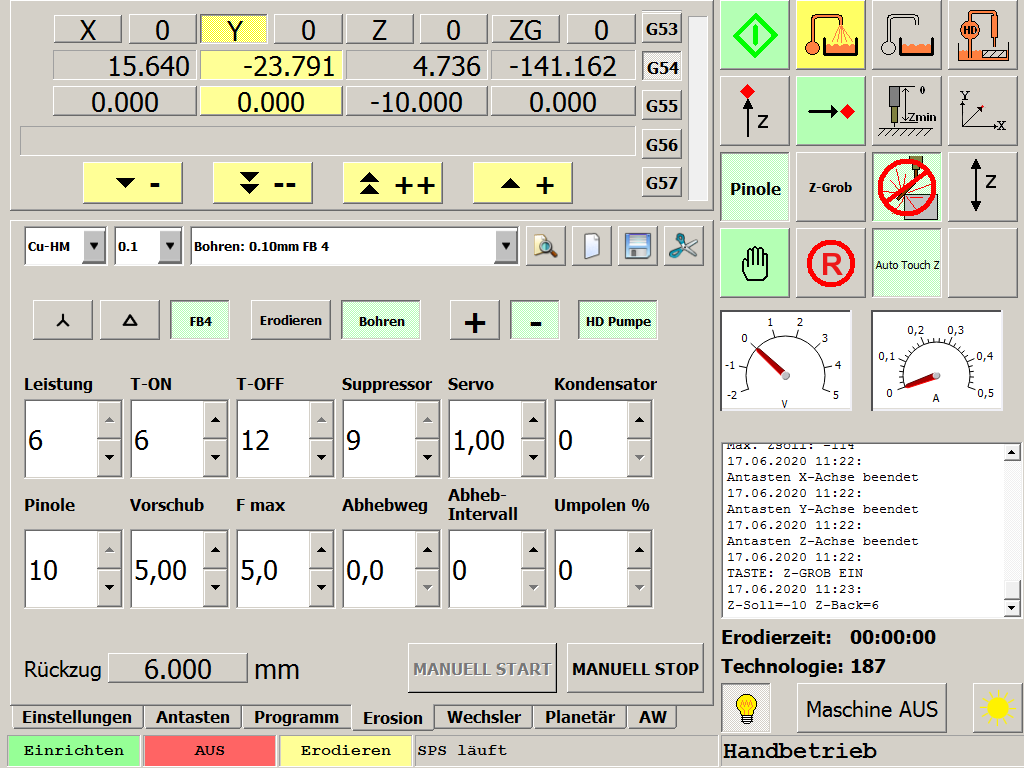Switch to the AW tab
Screen dimensions: 1024x768
click(652, 717)
